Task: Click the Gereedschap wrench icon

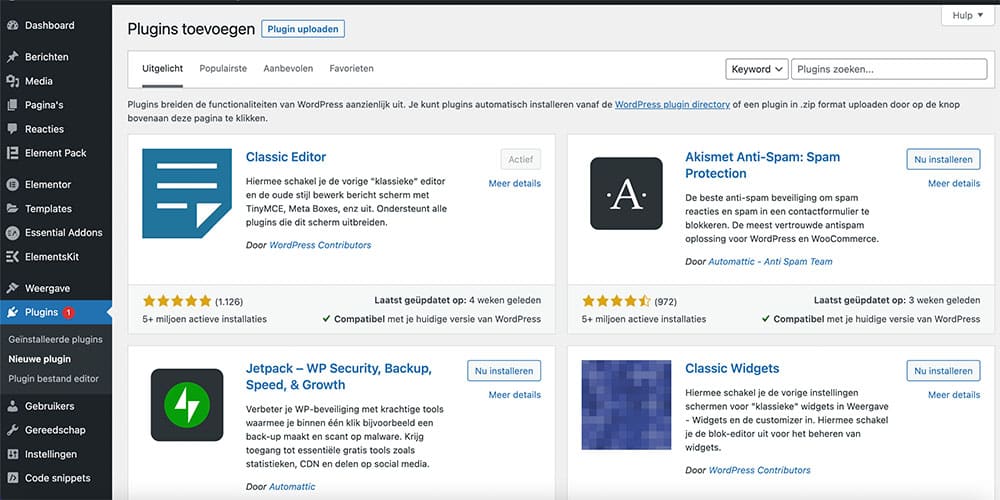Action: [13, 430]
